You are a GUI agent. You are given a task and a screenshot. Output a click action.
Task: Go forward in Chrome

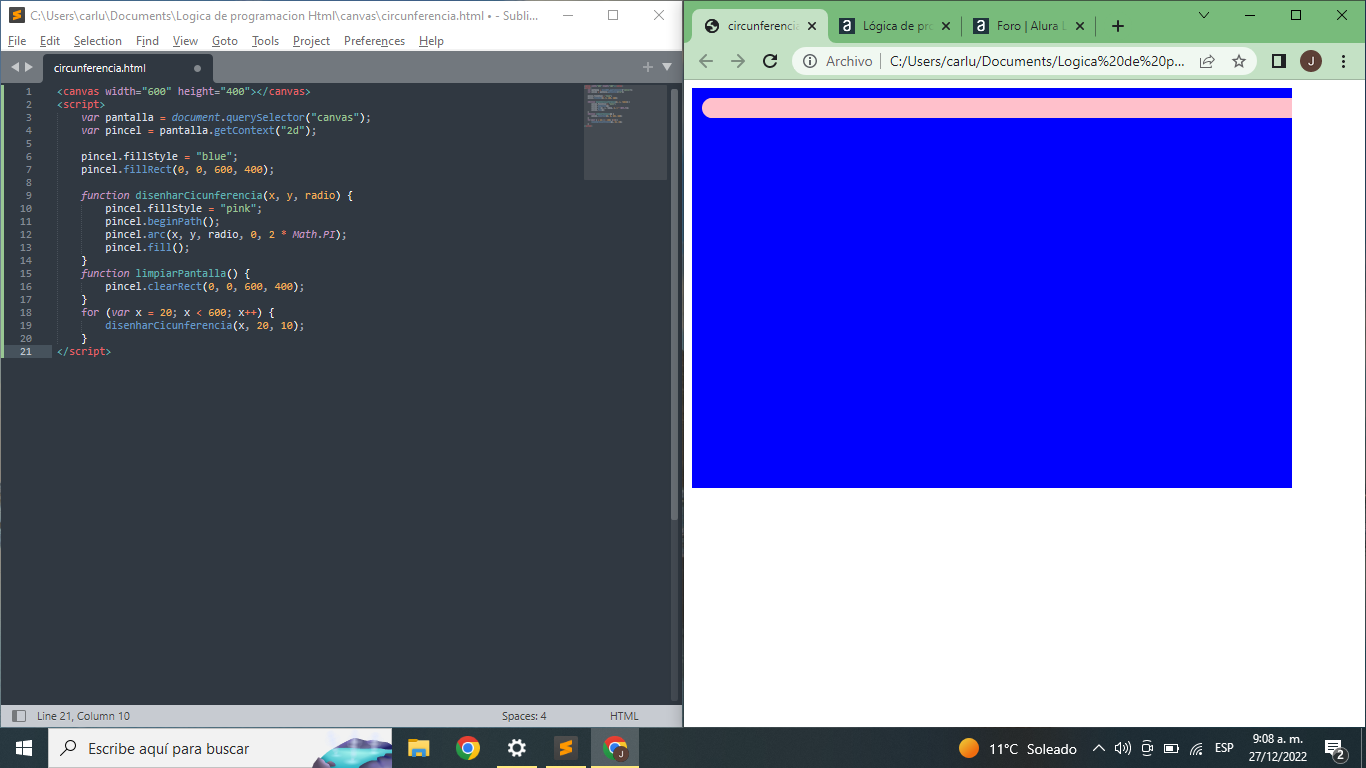click(738, 61)
